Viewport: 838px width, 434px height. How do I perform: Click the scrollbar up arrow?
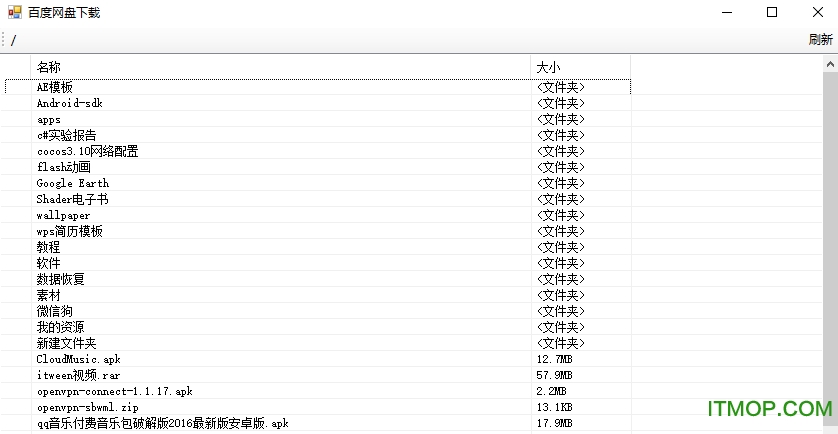830,64
